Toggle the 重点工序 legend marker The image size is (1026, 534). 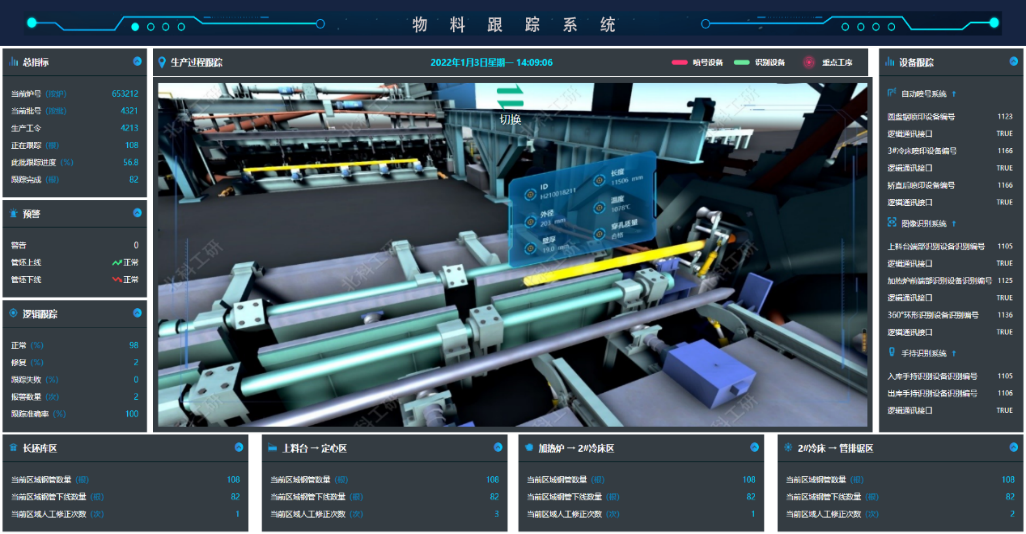(x=810, y=62)
